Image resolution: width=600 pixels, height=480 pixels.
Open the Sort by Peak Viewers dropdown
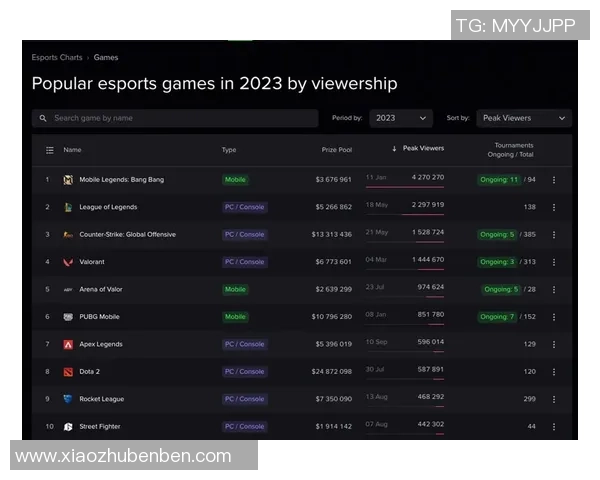coord(524,118)
